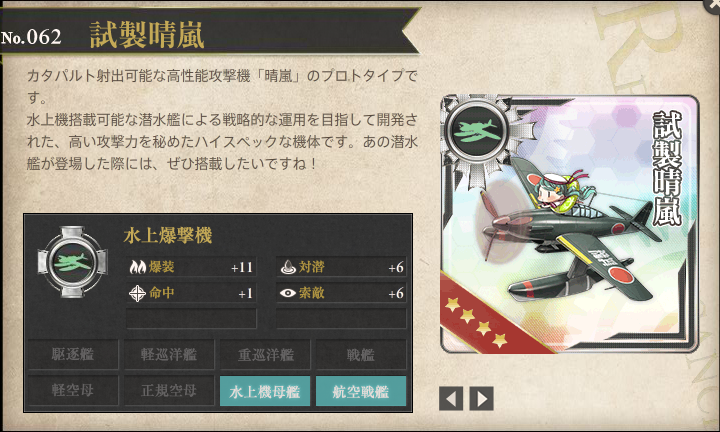Click the seaplane bomber type icon in stats panel
This screenshot has height=432, width=720.
(73, 262)
